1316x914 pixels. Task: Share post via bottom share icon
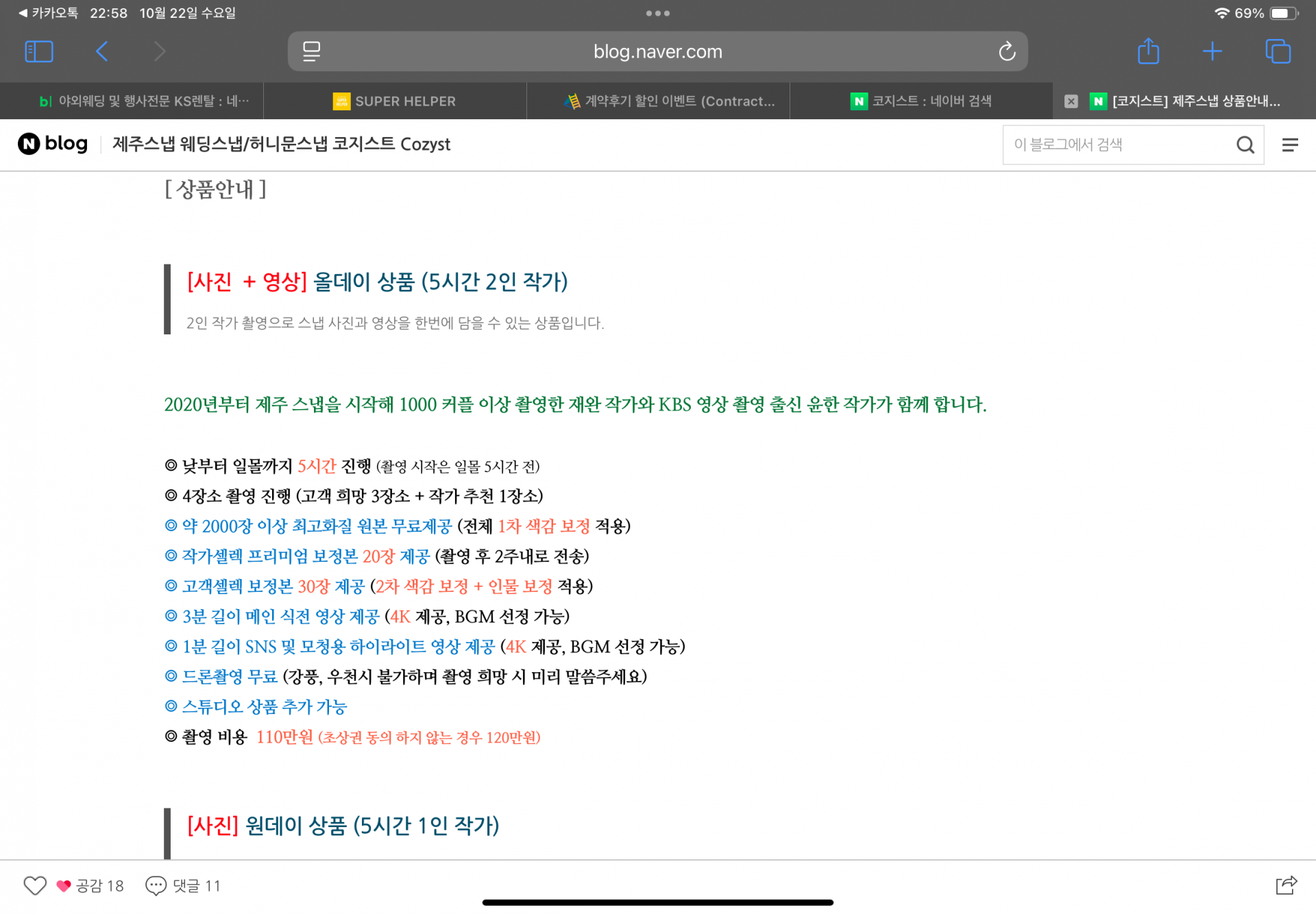tap(1286, 885)
